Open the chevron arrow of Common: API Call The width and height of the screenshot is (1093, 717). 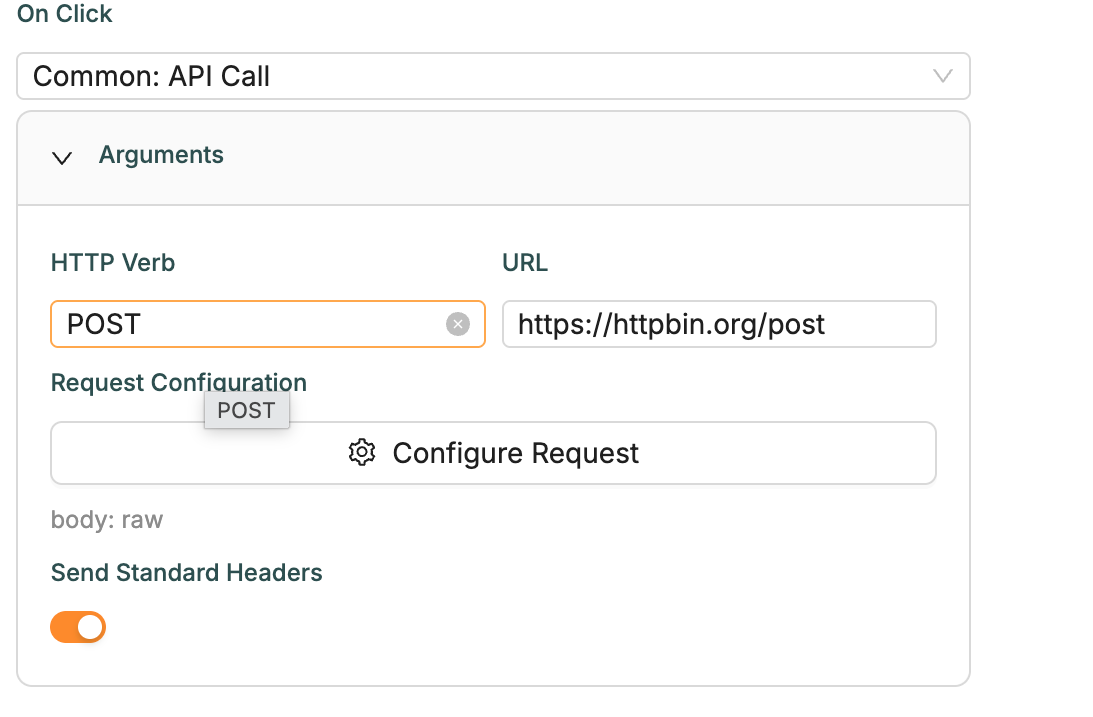tap(943, 76)
